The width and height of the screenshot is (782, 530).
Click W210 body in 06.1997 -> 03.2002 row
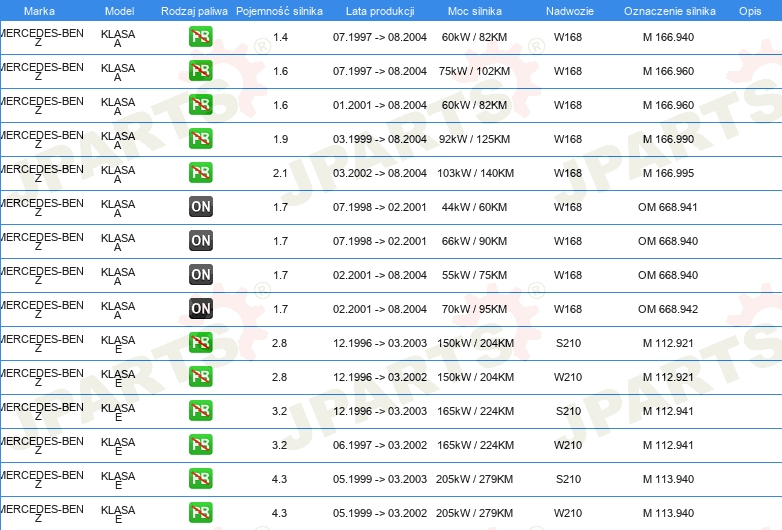click(x=568, y=445)
